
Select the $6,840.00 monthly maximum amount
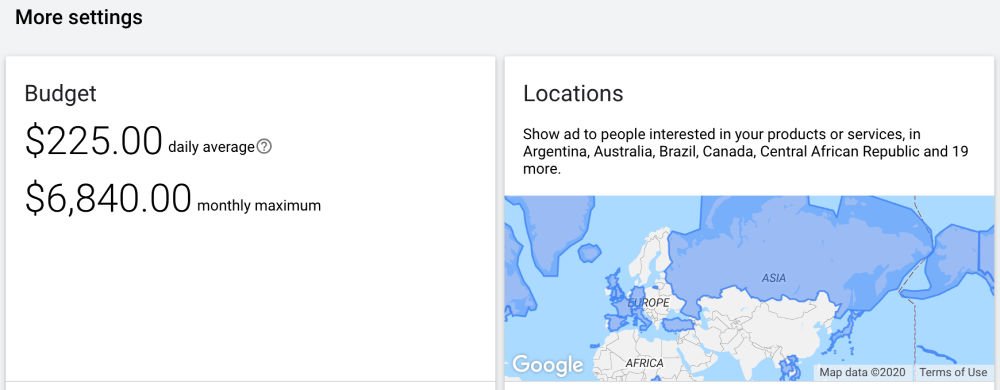click(108, 198)
